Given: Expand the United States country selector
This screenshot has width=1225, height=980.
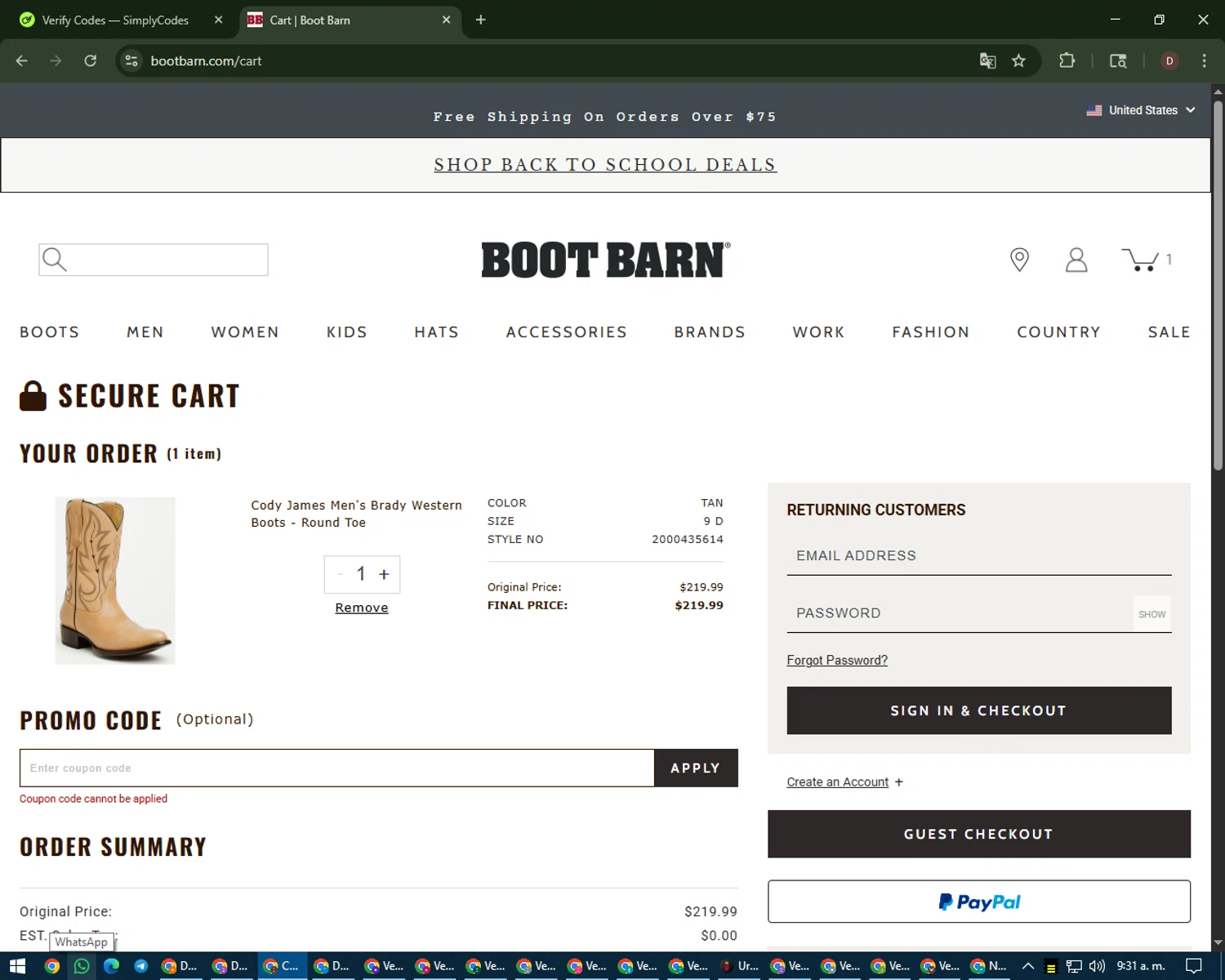Looking at the screenshot, I should tap(1141, 110).
